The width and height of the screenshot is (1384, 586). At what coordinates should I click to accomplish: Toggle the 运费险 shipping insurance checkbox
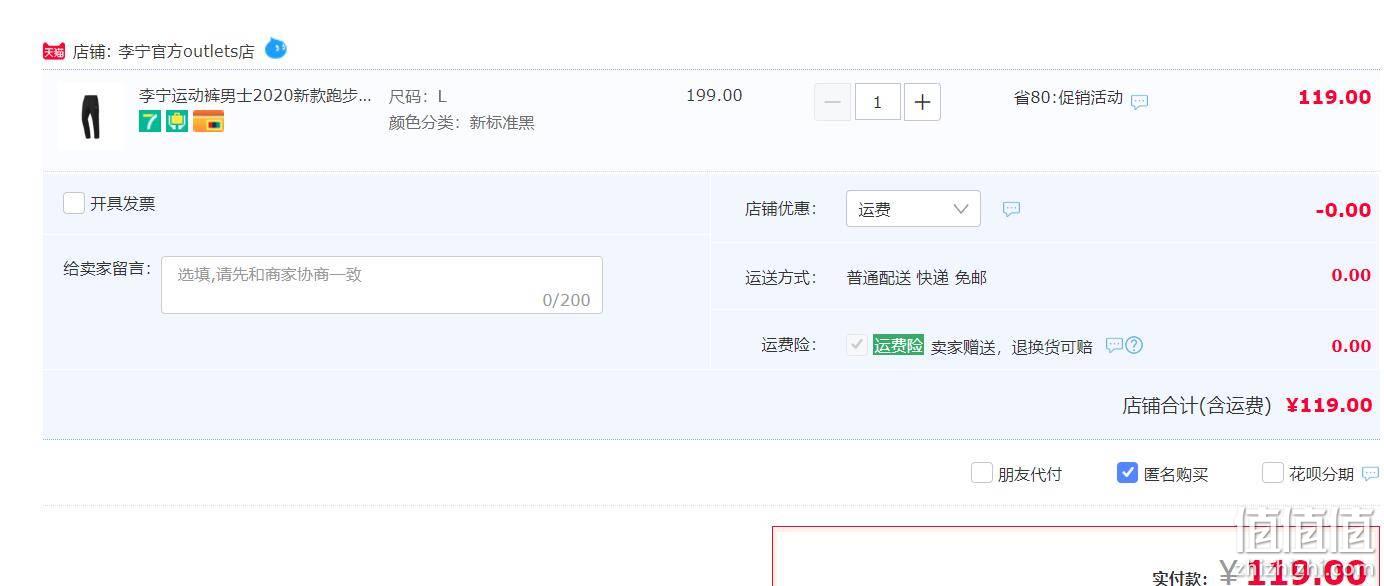[x=857, y=345]
